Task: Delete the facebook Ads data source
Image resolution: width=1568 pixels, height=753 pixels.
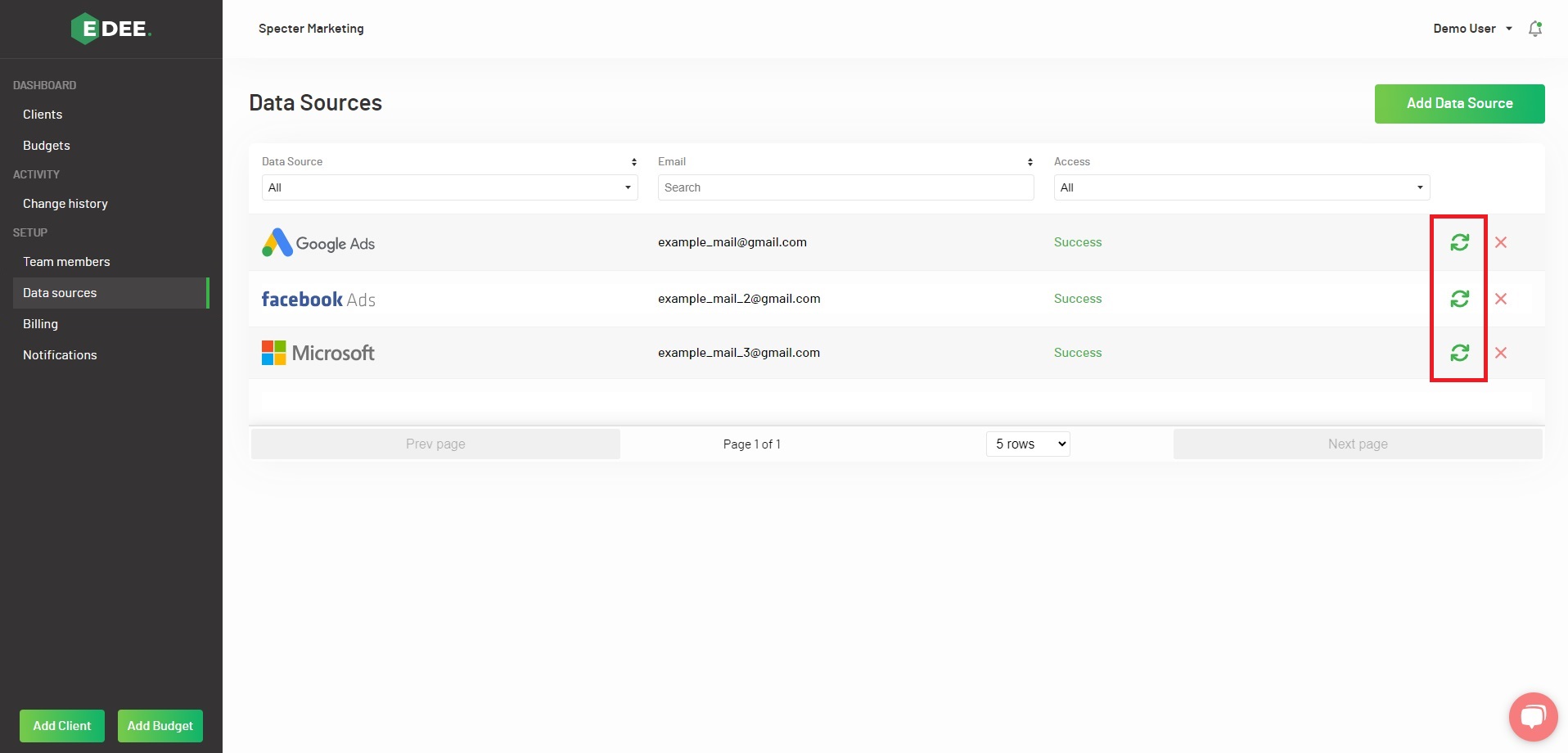Action: (1501, 299)
